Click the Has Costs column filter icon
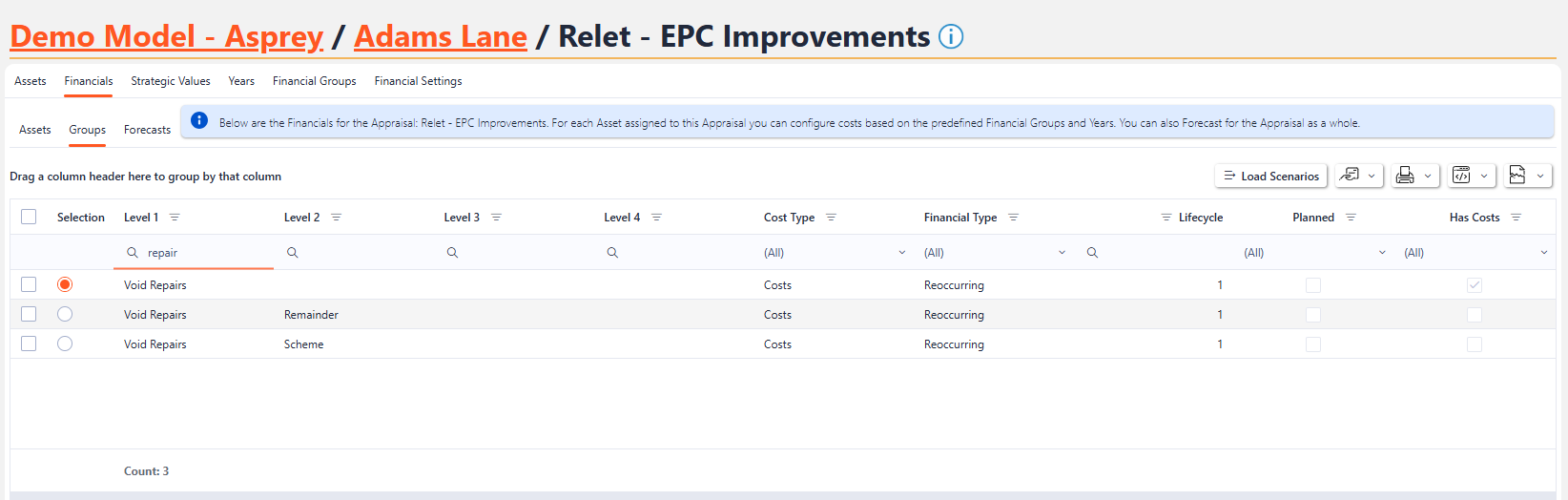The width and height of the screenshot is (1568, 500). point(1516,218)
